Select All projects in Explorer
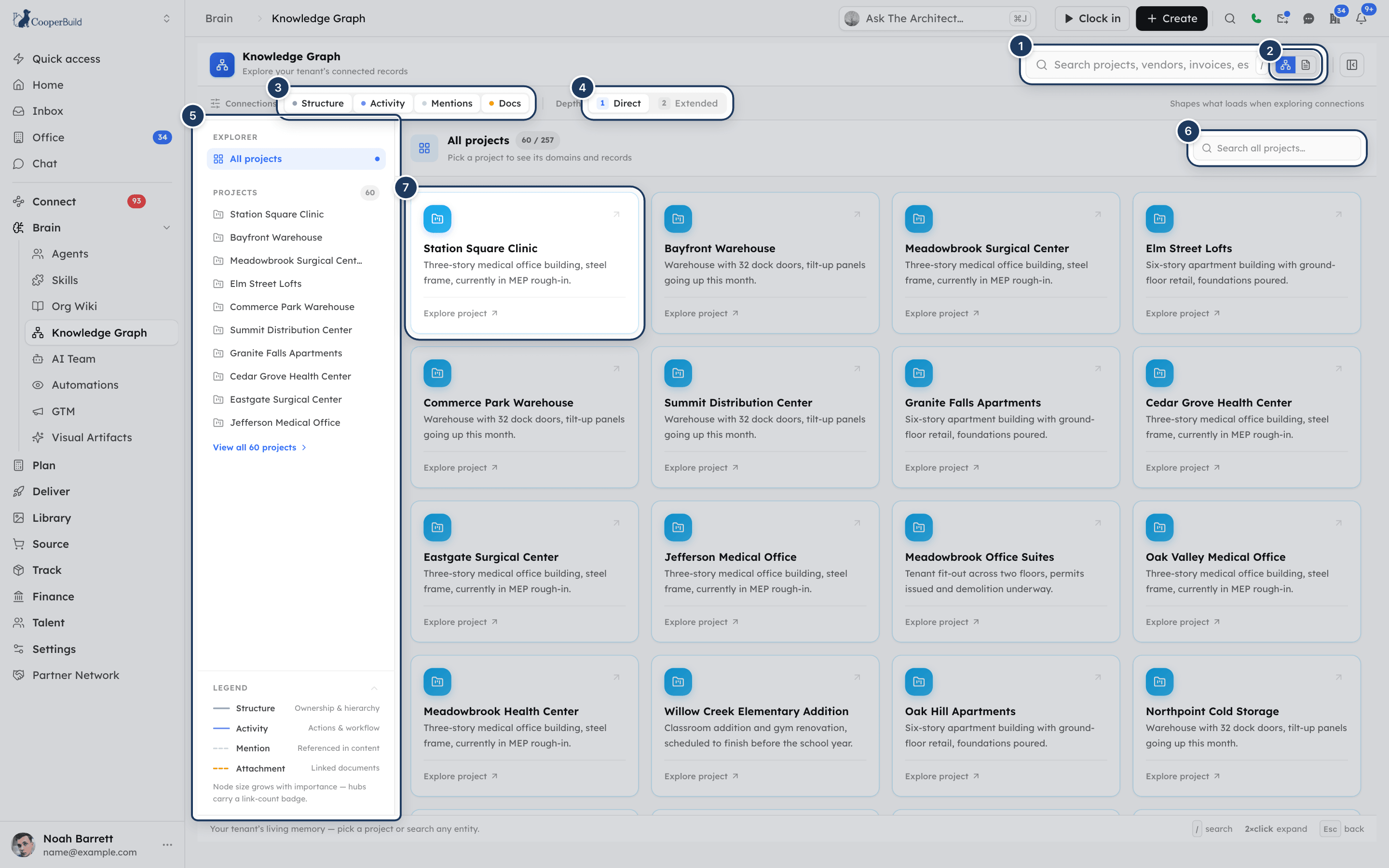 296,159
